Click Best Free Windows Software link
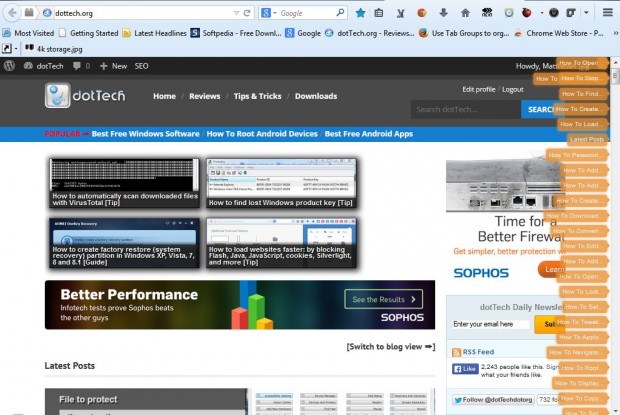620x415 pixels. 146,134
